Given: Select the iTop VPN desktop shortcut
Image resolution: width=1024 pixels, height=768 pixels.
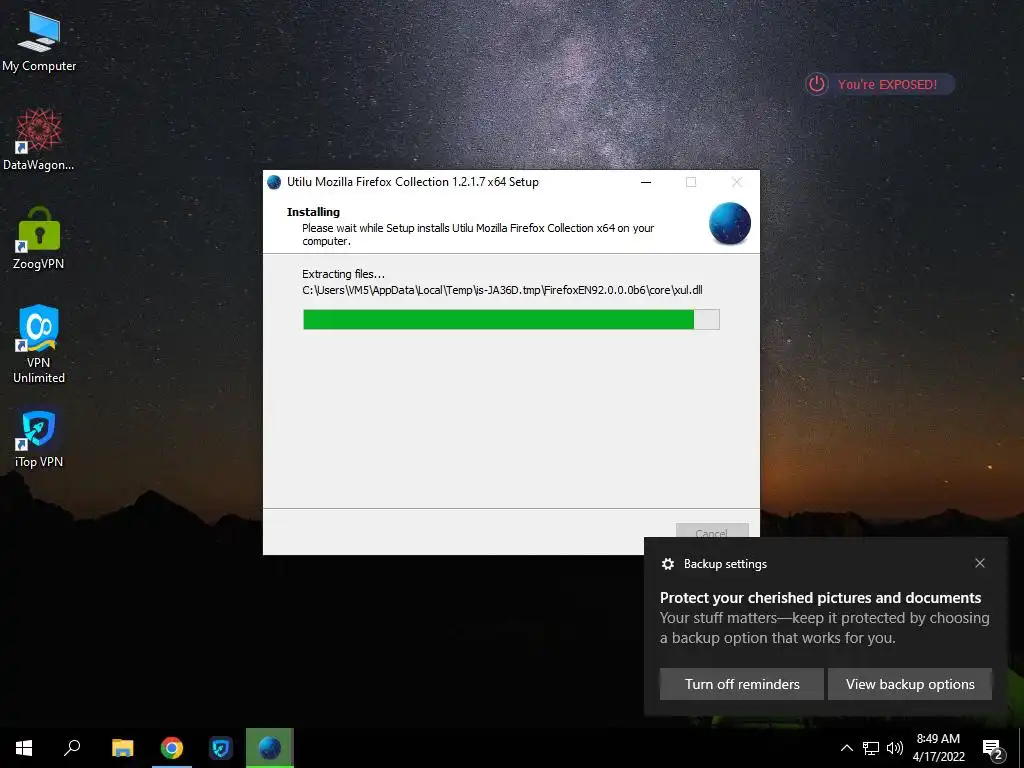Looking at the screenshot, I should pos(39,436).
